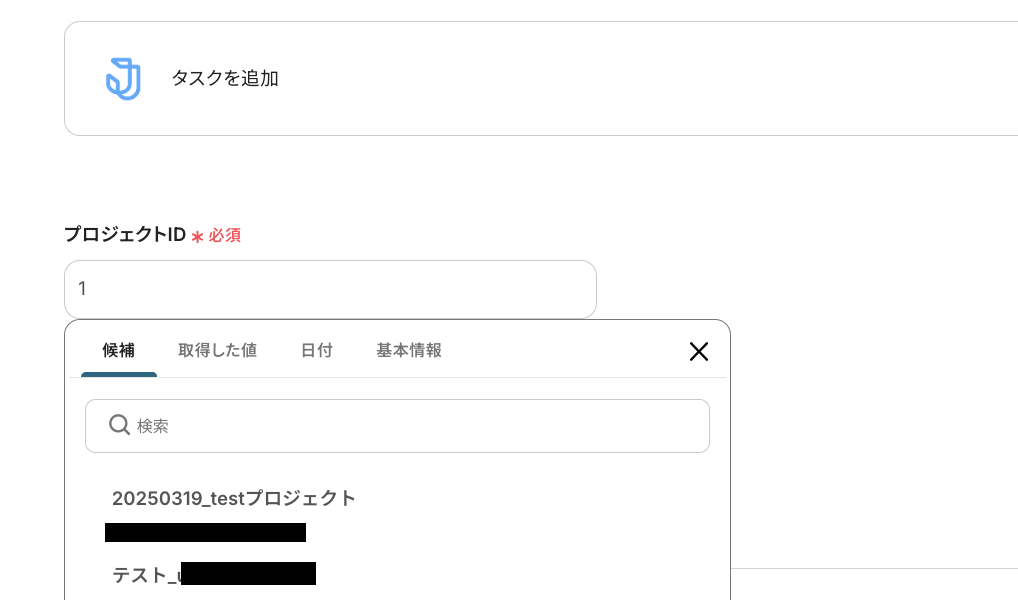1018x600 pixels.
Task: Open the 取得した値 tab
Action: click(217, 350)
